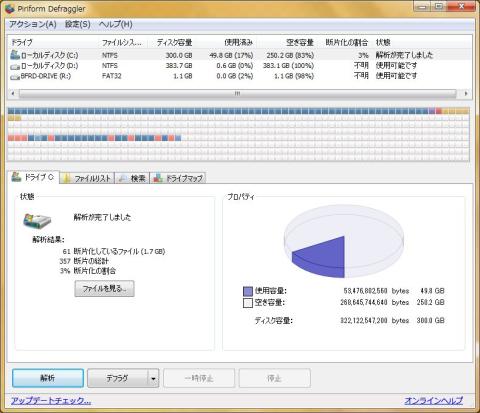Sort by the ファイルシス... column header
The image size is (480, 413).
(122, 42)
